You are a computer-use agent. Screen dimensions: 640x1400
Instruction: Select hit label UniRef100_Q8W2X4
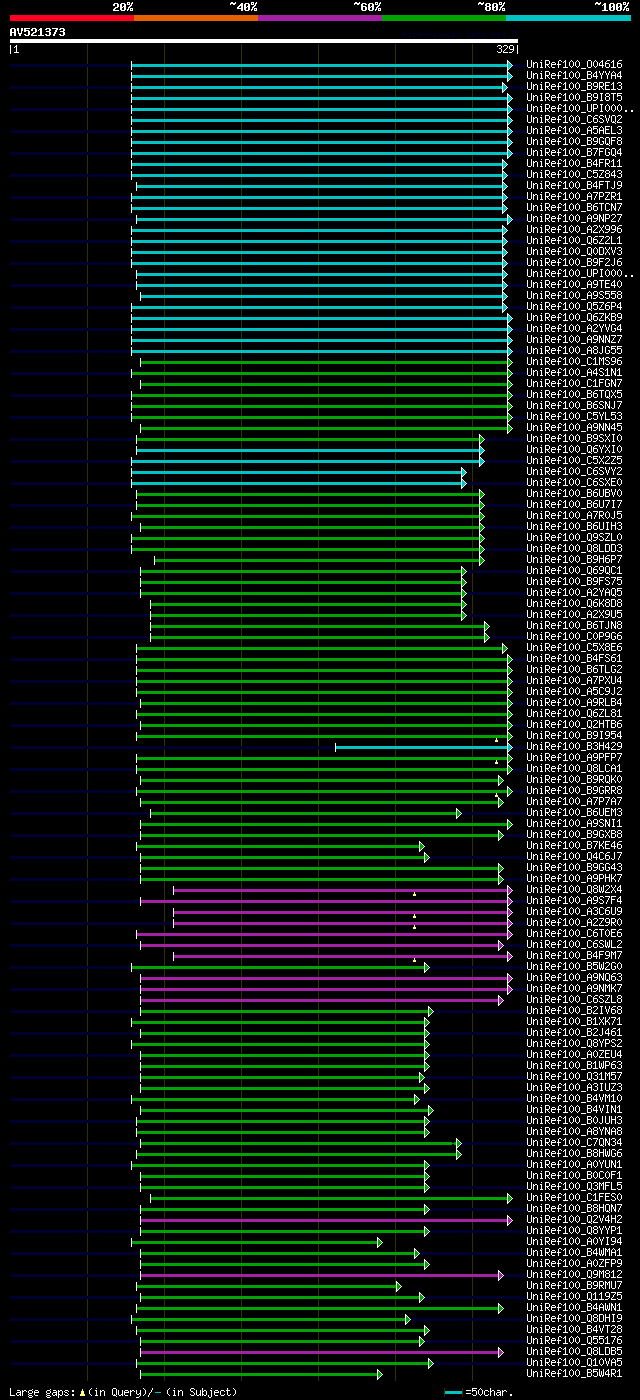coord(574,889)
